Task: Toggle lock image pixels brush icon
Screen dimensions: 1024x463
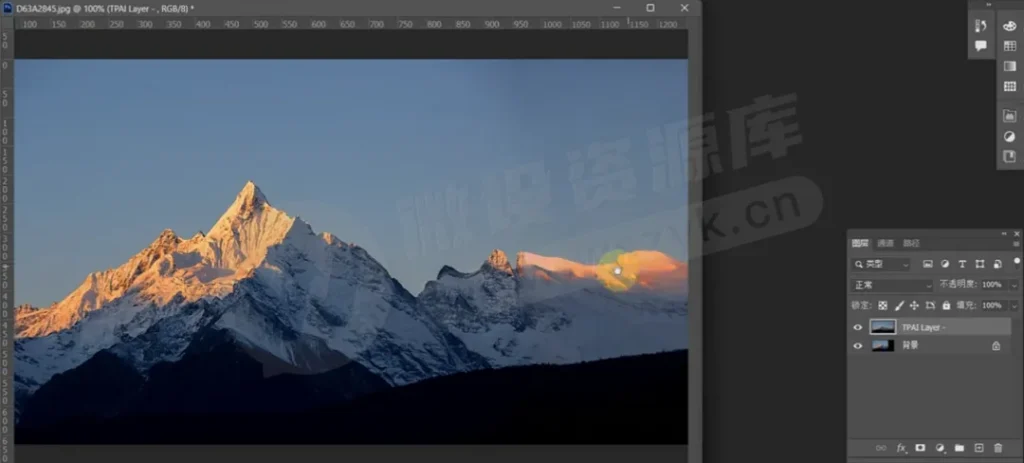Action: pyautogui.click(x=899, y=305)
